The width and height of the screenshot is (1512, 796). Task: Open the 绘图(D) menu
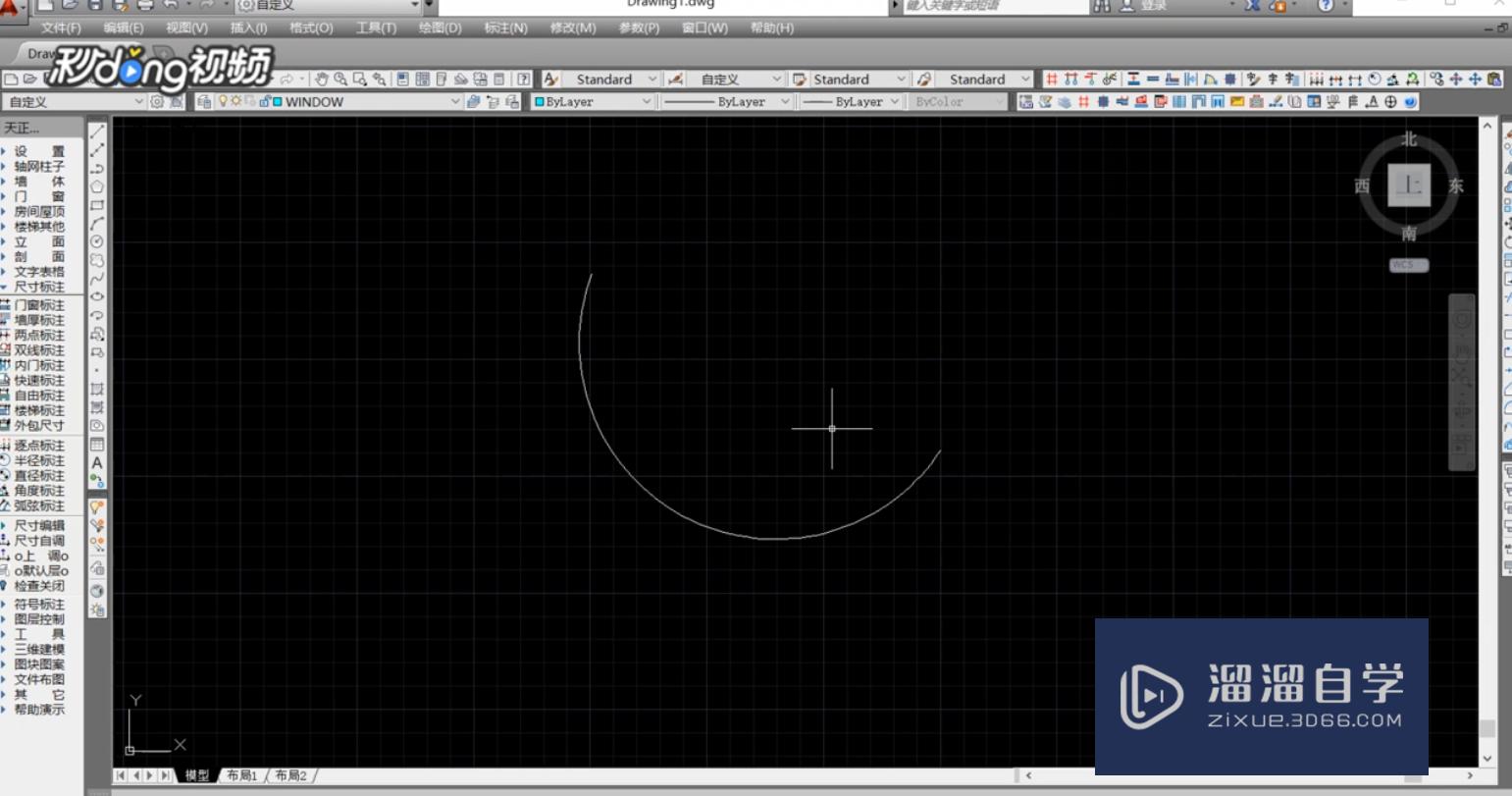[440, 27]
